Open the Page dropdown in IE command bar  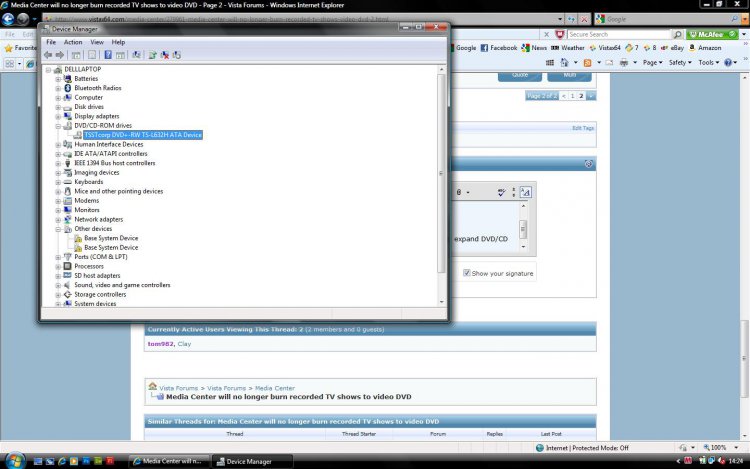click(x=652, y=63)
